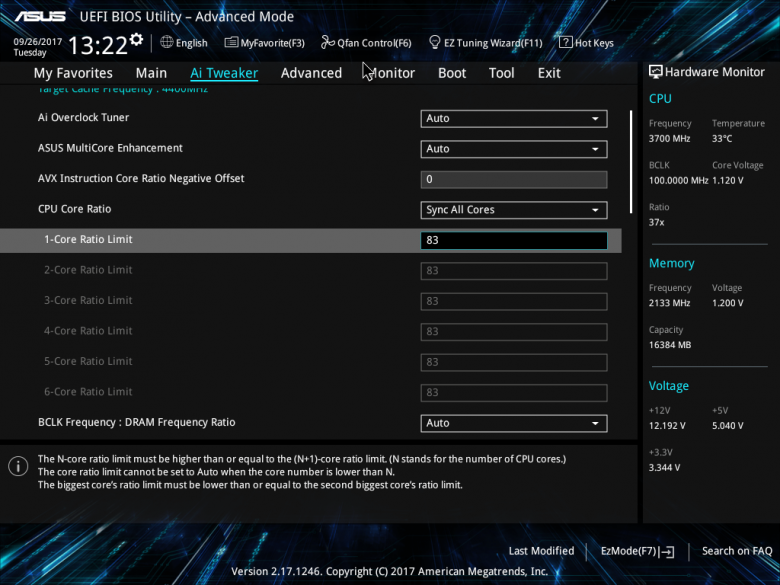The height and width of the screenshot is (585, 780).
Task: Select the Ai Tweaker tab
Action: point(224,73)
